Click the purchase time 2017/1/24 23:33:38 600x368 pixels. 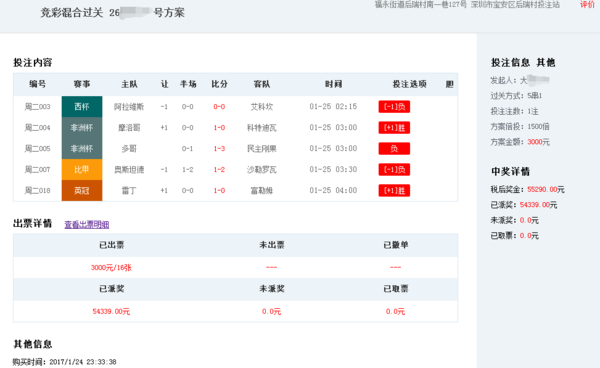tap(83, 362)
